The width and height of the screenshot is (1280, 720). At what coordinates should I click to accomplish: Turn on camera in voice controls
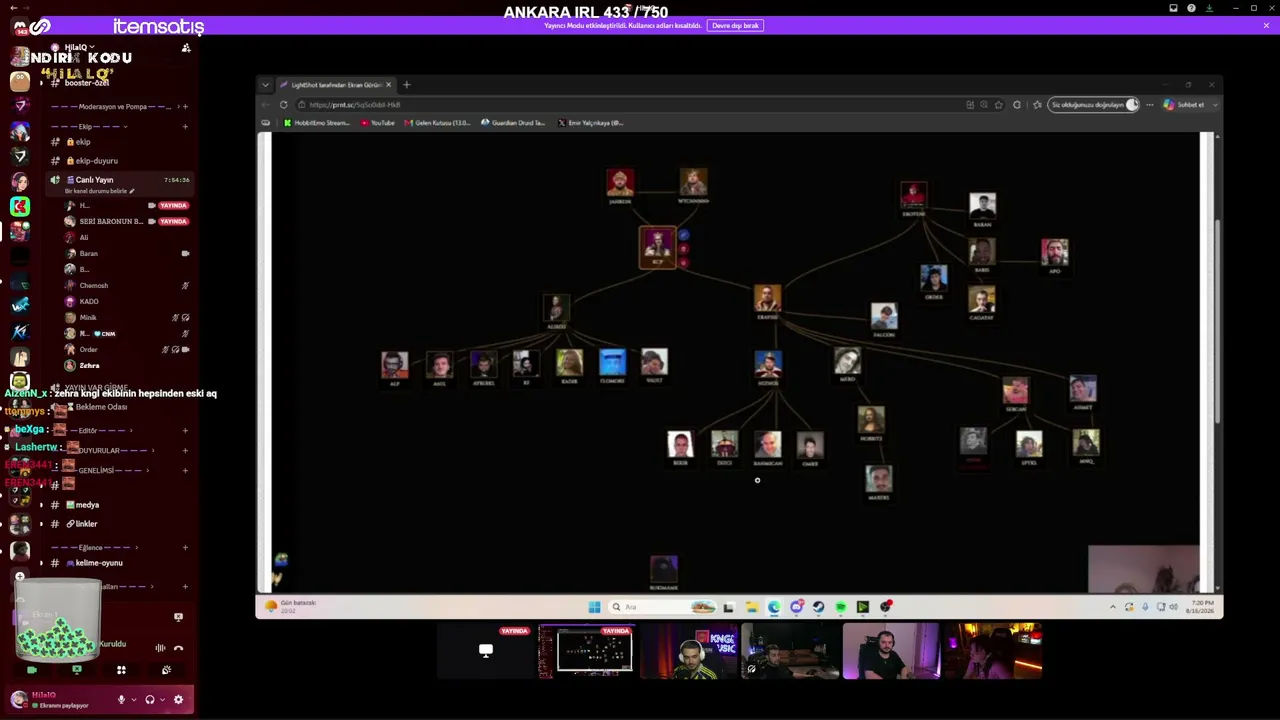tap(32, 670)
